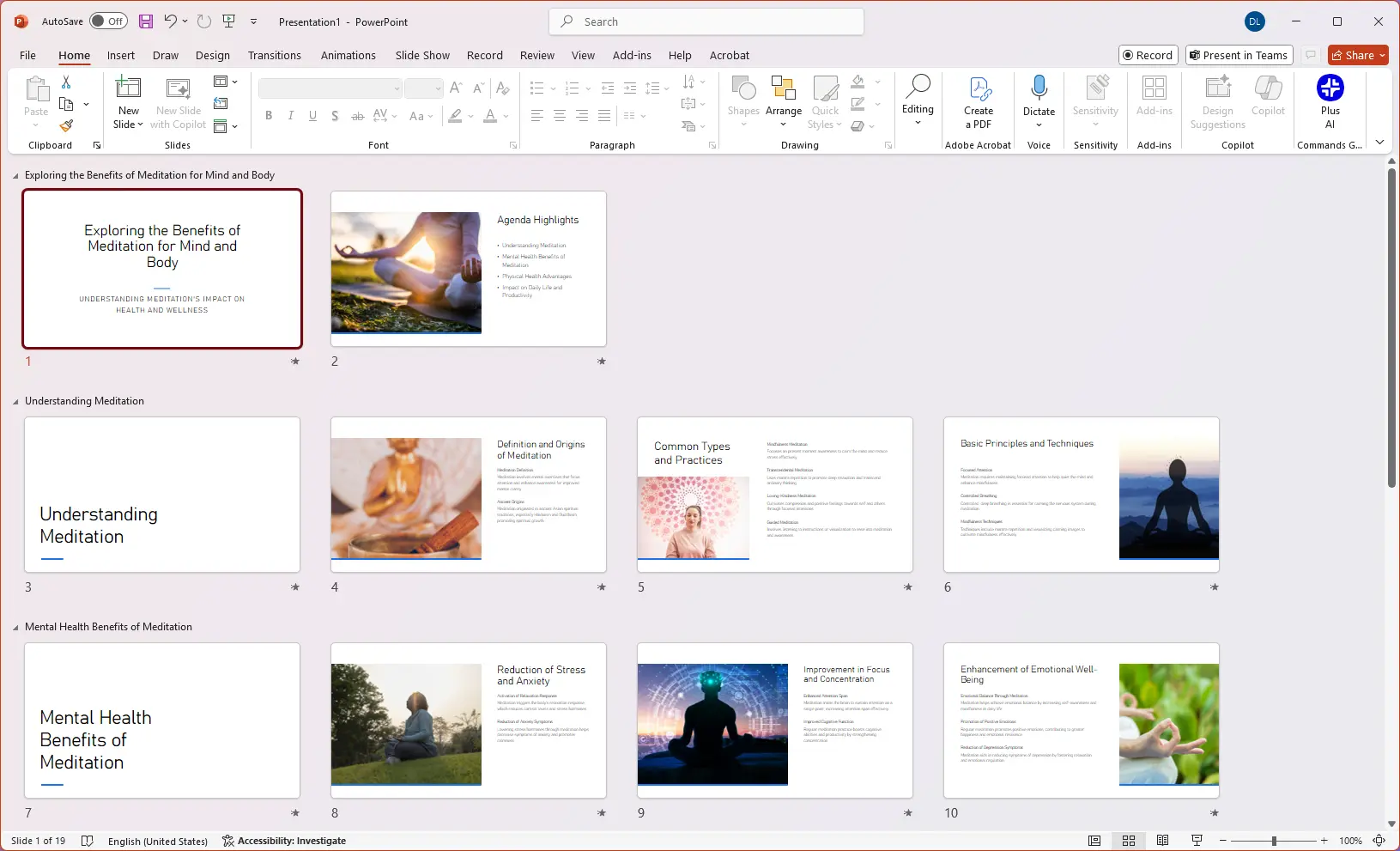Toggle AutoSave switch on

coord(108,21)
